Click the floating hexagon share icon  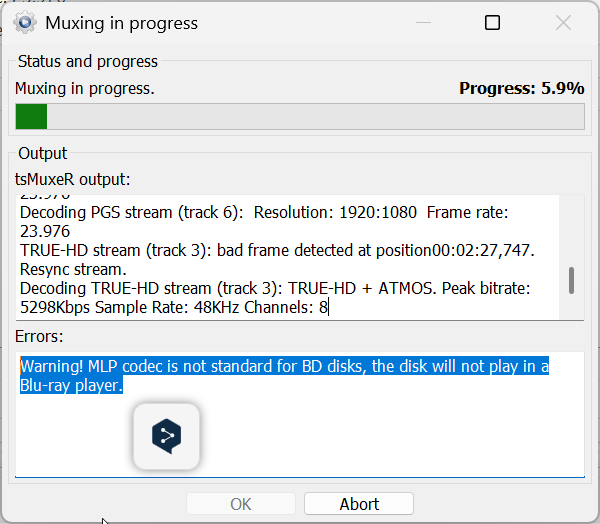(x=167, y=435)
